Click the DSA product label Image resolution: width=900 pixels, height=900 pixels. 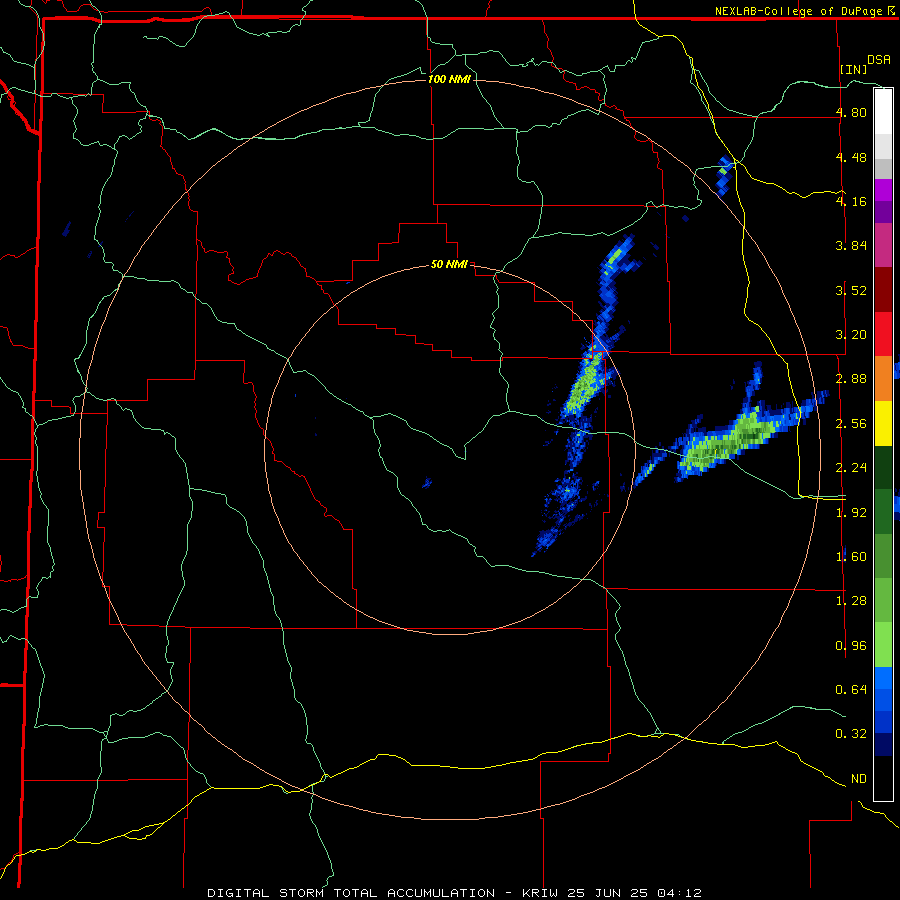coord(879,60)
